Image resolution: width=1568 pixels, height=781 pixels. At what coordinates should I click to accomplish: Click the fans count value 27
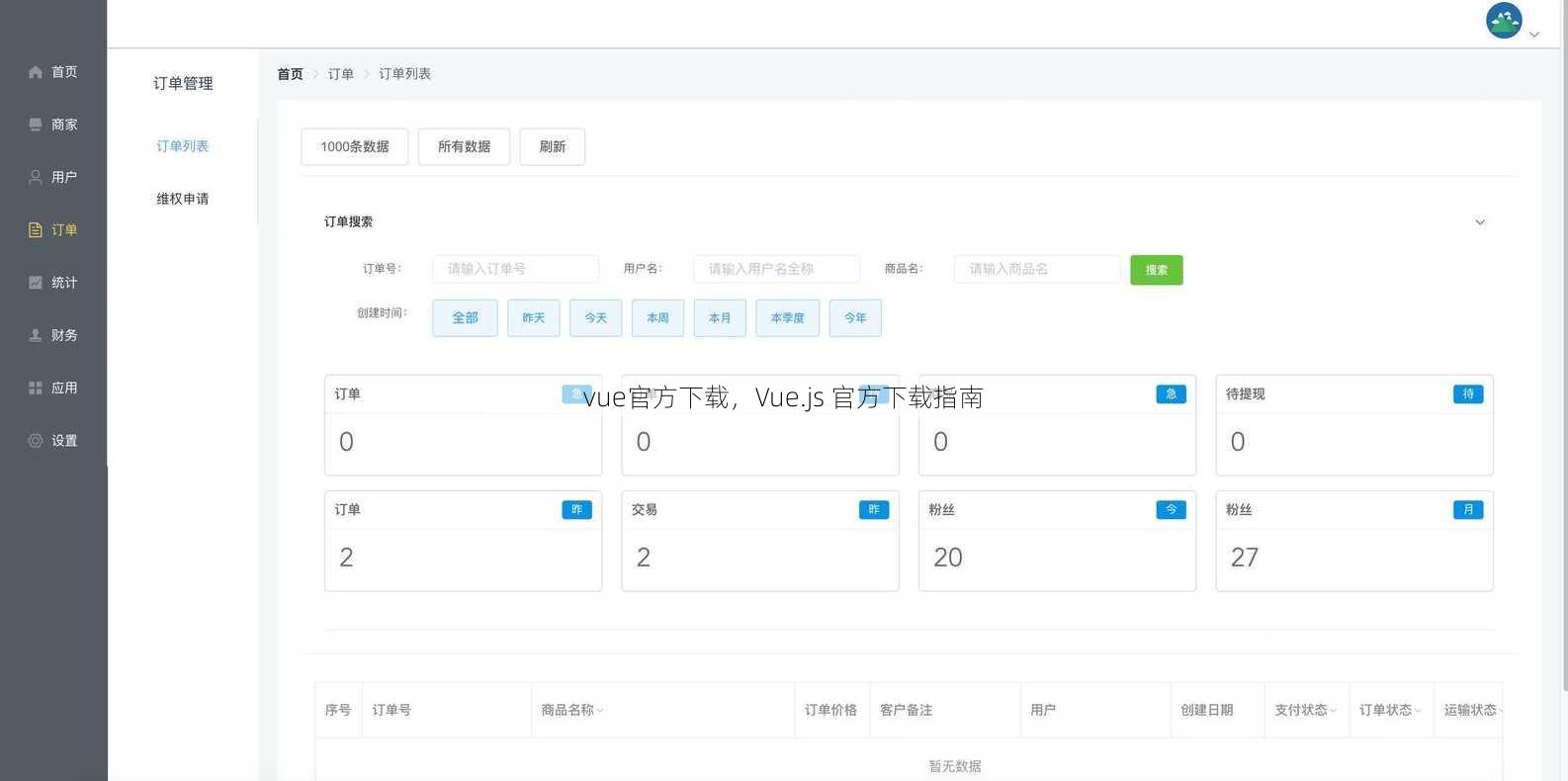1245,558
